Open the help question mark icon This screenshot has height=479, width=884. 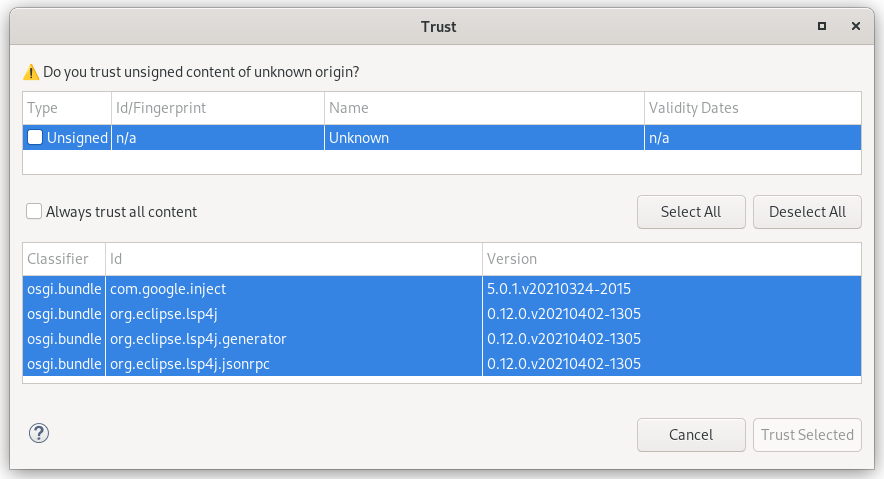pyautogui.click(x=39, y=433)
